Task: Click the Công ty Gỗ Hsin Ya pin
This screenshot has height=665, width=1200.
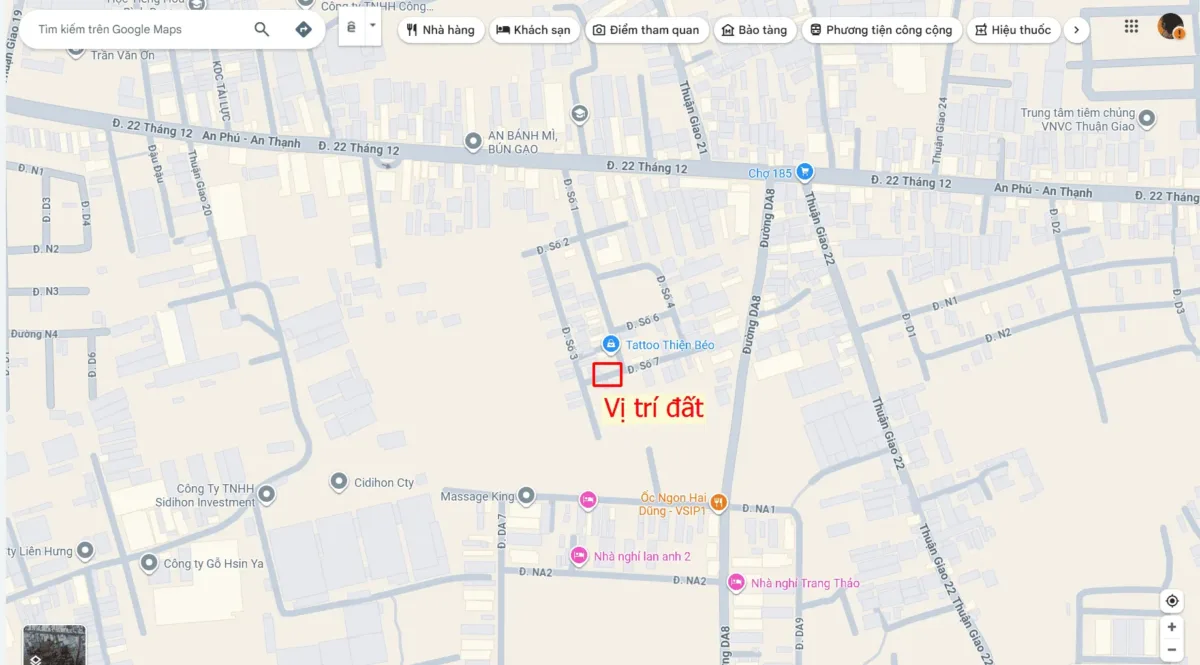Action: 149,564
